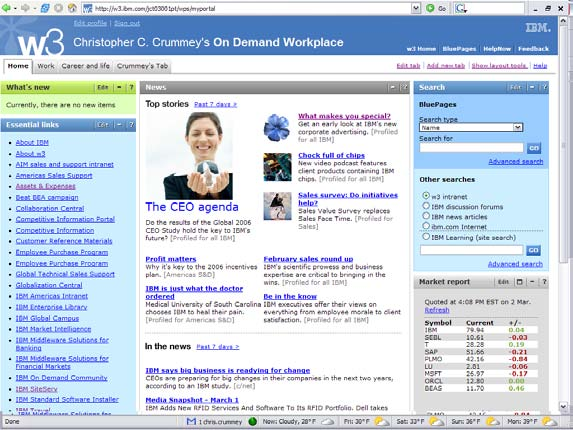The width and height of the screenshot is (573, 430).
Task: Minimize the Essential links portlet
Action: coord(119,125)
